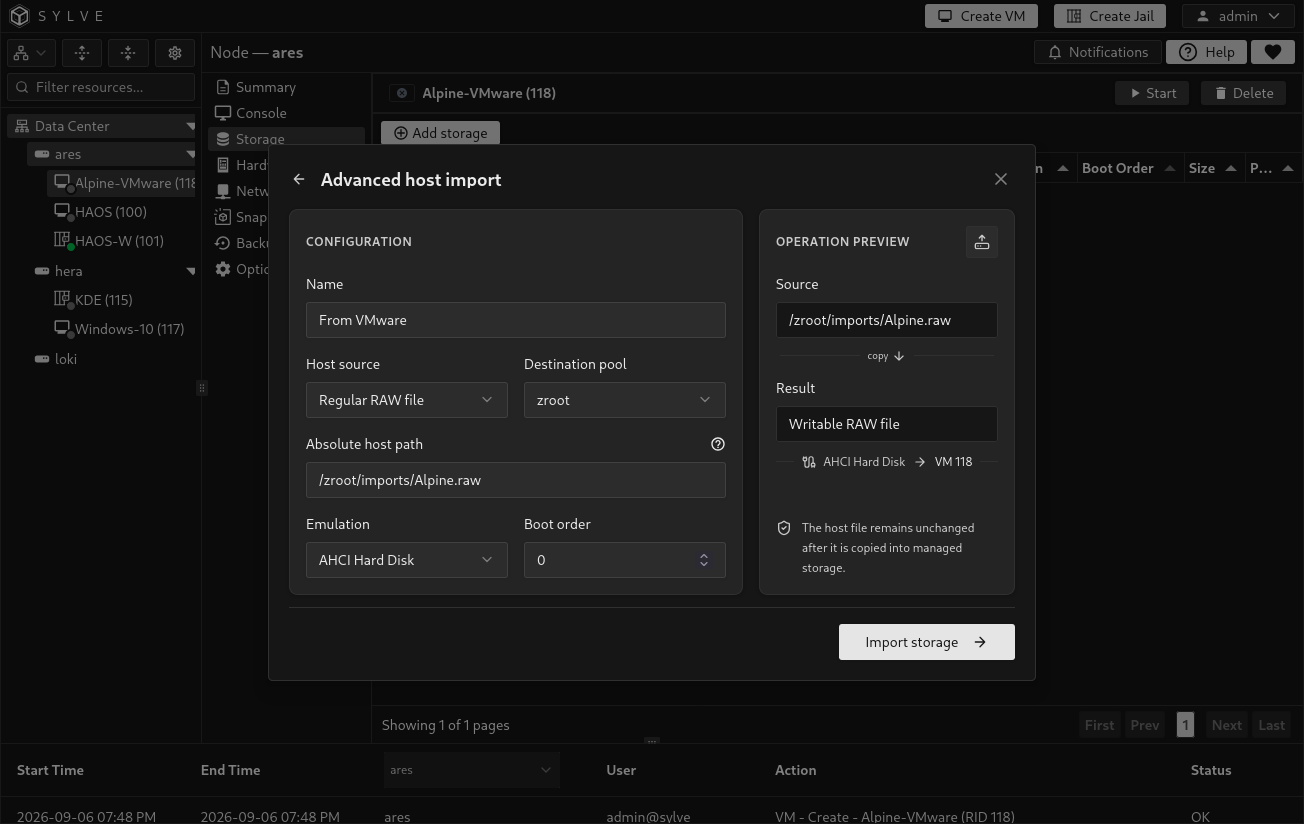
Task: Click the shield icon in the preview note
Action: tap(784, 528)
